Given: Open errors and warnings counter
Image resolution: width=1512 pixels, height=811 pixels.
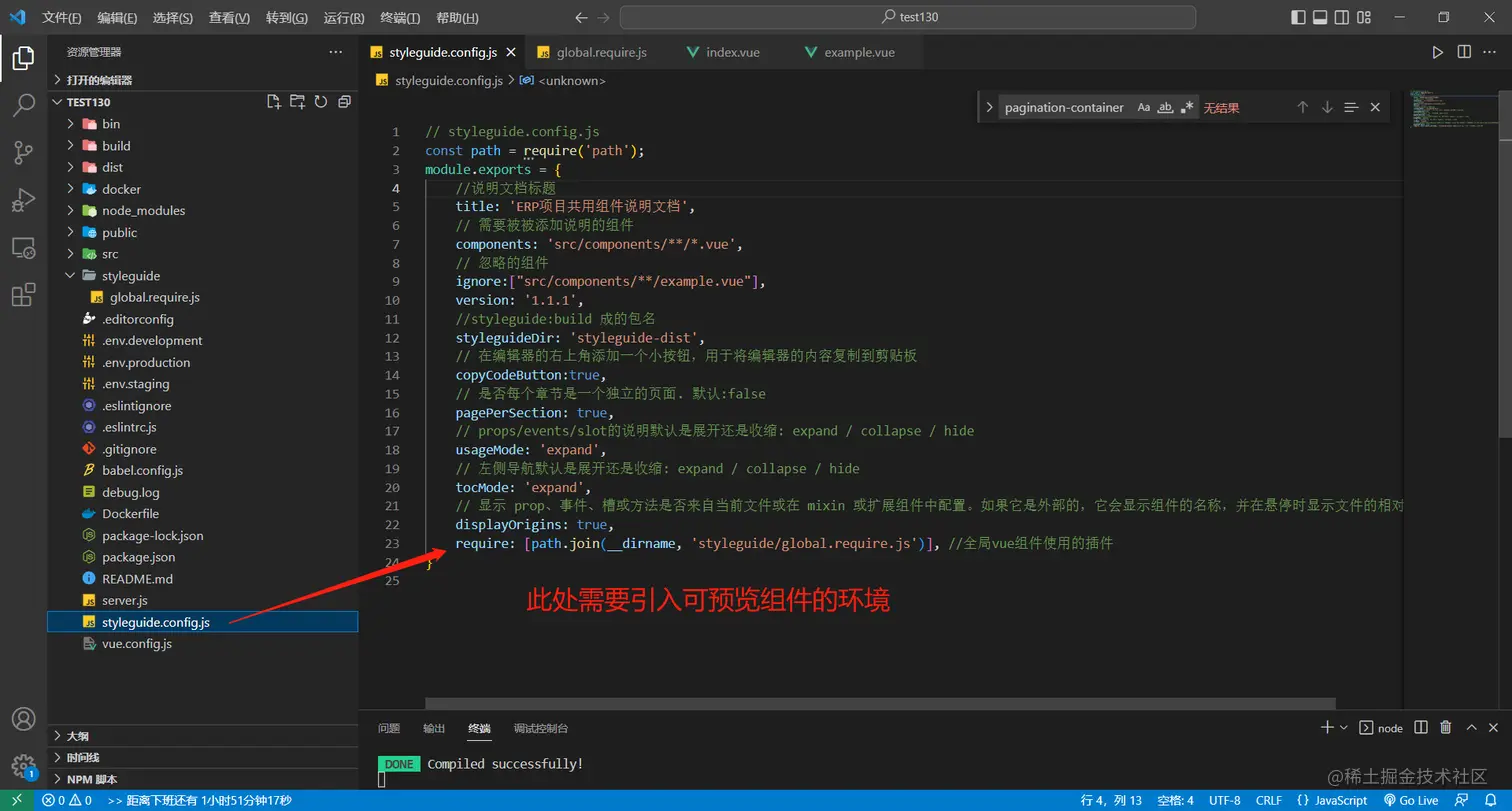Looking at the screenshot, I should 67,800.
